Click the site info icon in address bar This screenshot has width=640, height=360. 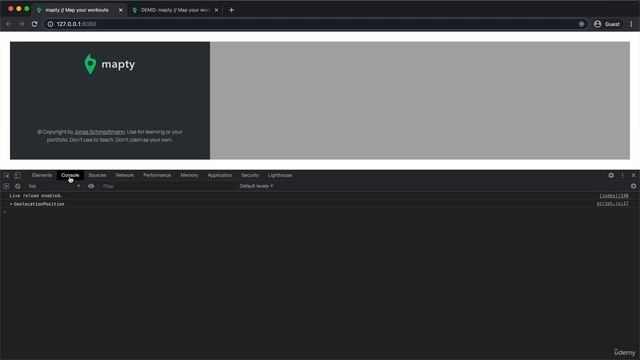pos(50,24)
